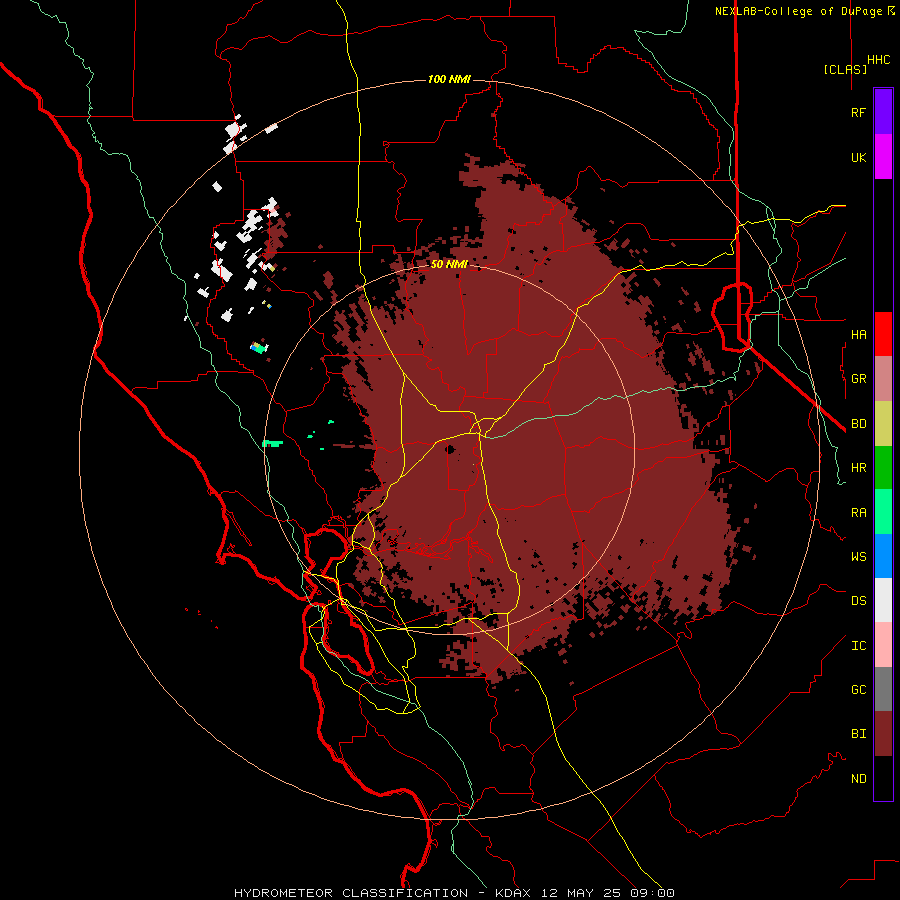Click the DS white legend swatch
Image resolution: width=900 pixels, height=900 pixels.
pyautogui.click(x=883, y=600)
